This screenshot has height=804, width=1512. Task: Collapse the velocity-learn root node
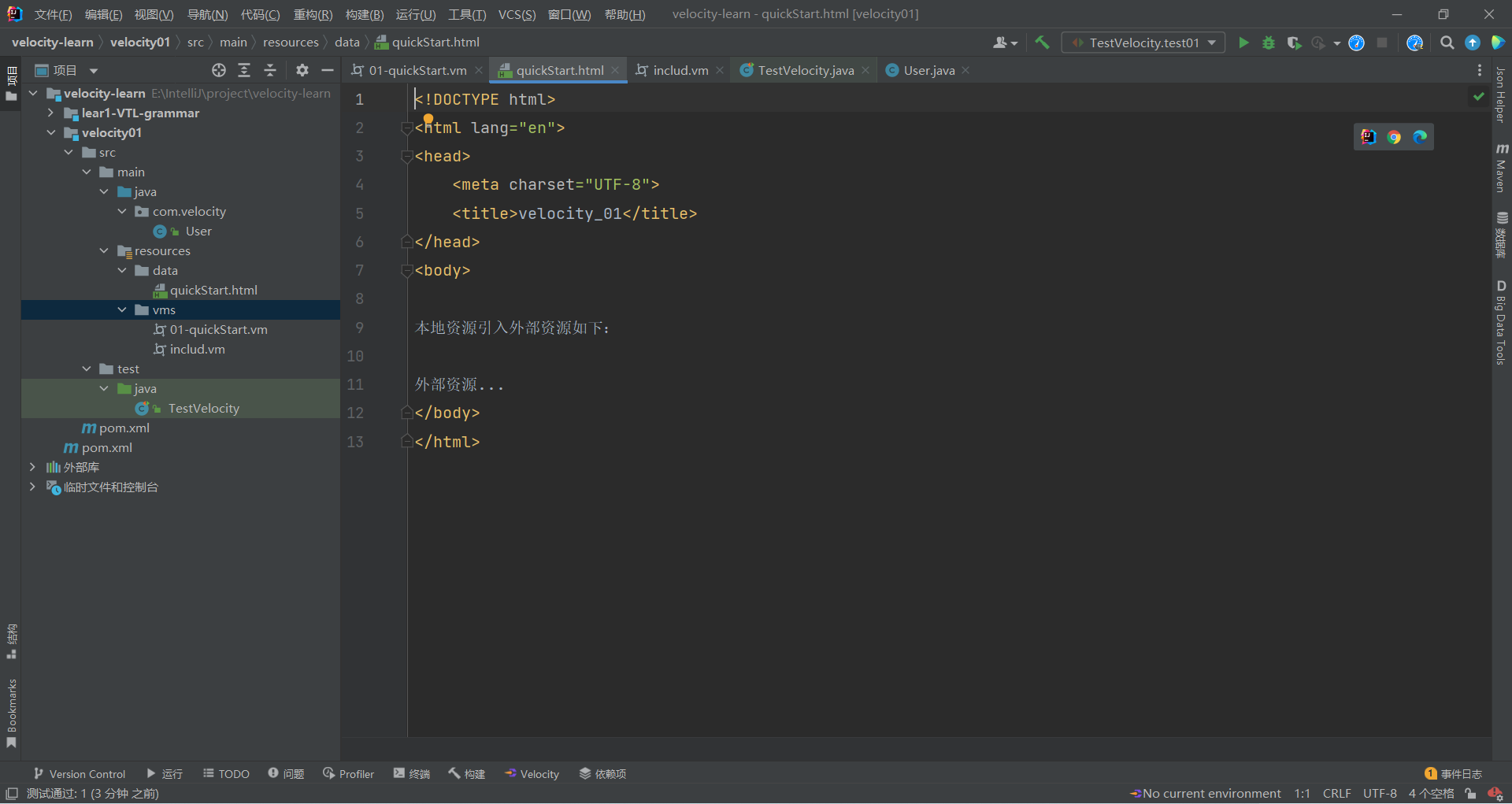point(33,93)
